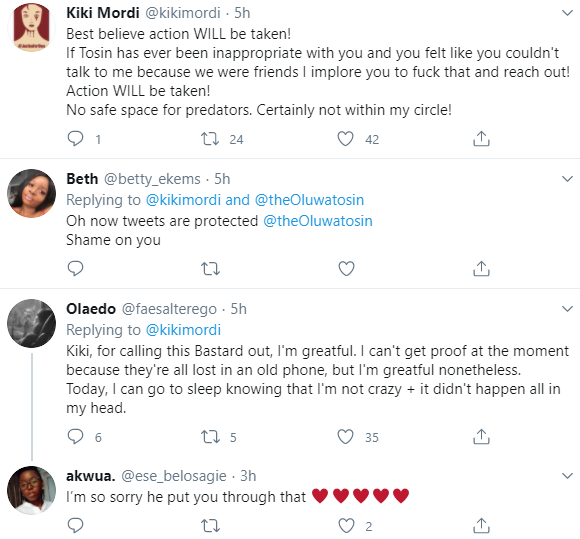Retweet Kiki Mordi's tweet

[210, 139]
